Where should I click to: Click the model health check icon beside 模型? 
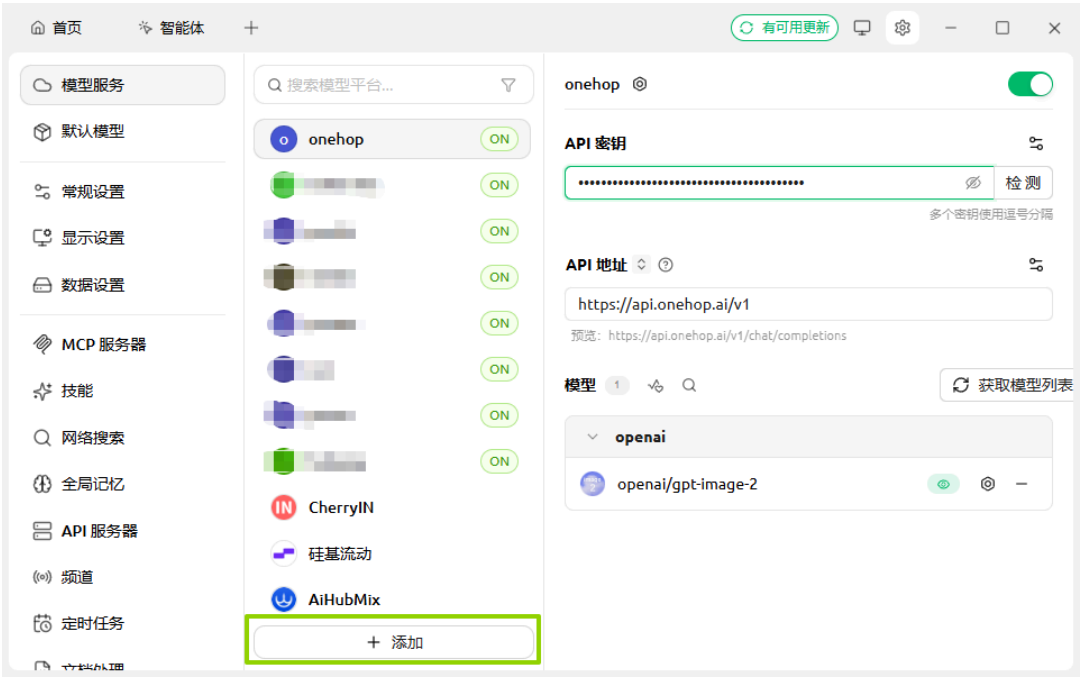pos(658,386)
